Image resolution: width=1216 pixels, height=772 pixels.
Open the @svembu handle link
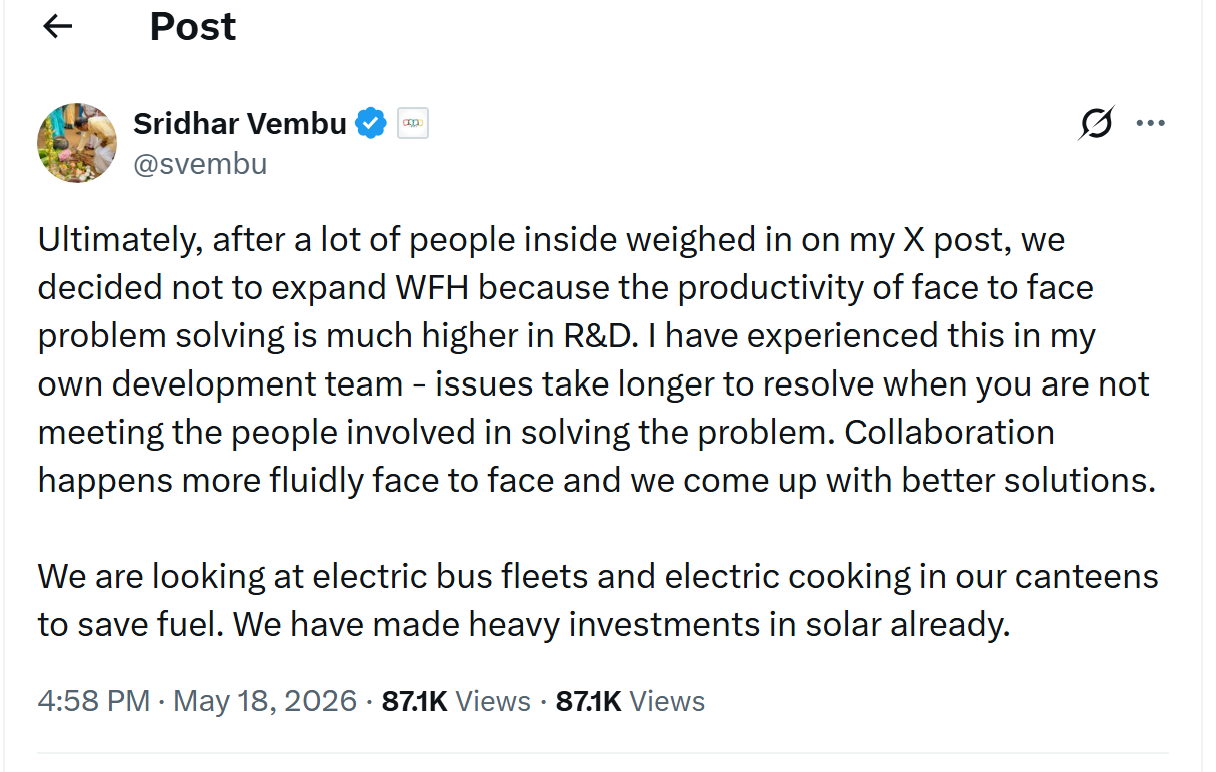pyautogui.click(x=200, y=163)
